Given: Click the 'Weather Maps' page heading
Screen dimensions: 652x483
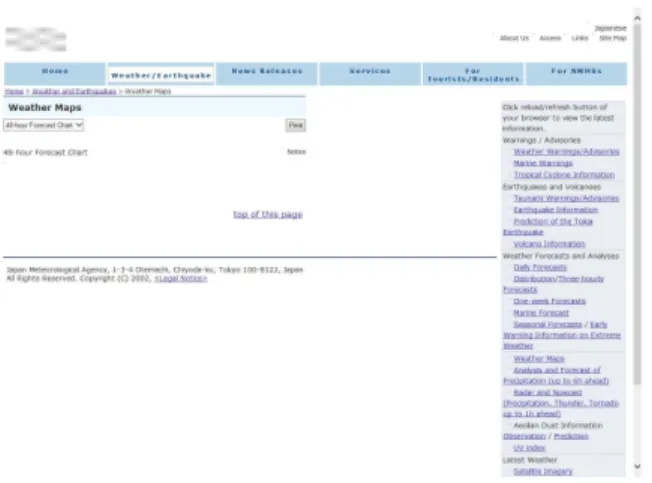Looking at the screenshot, I should 45,108.
